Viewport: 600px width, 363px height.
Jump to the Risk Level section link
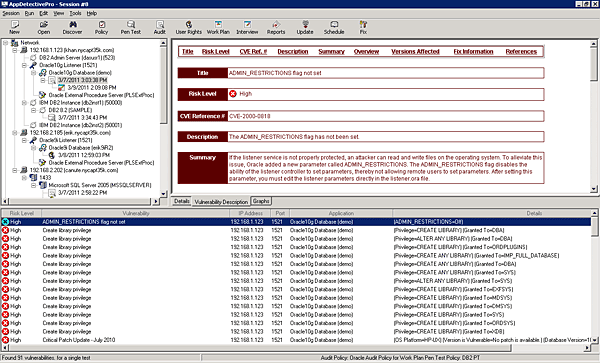pos(215,52)
